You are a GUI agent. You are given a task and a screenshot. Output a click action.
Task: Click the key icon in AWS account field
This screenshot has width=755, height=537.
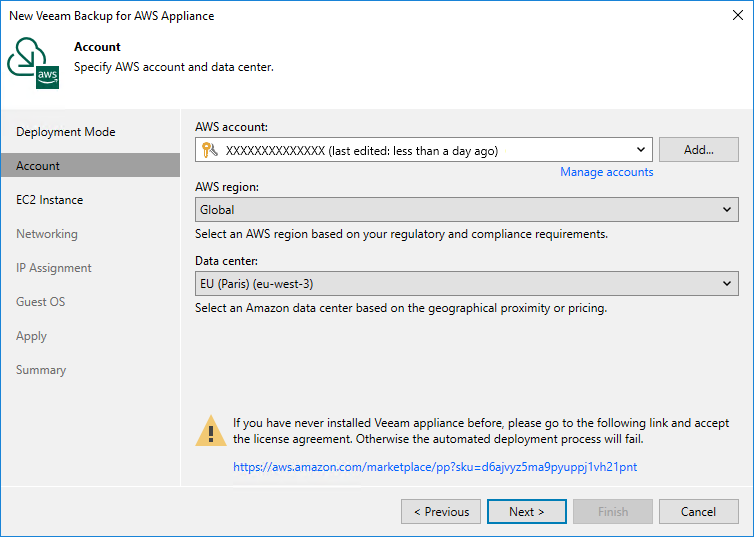coord(210,151)
